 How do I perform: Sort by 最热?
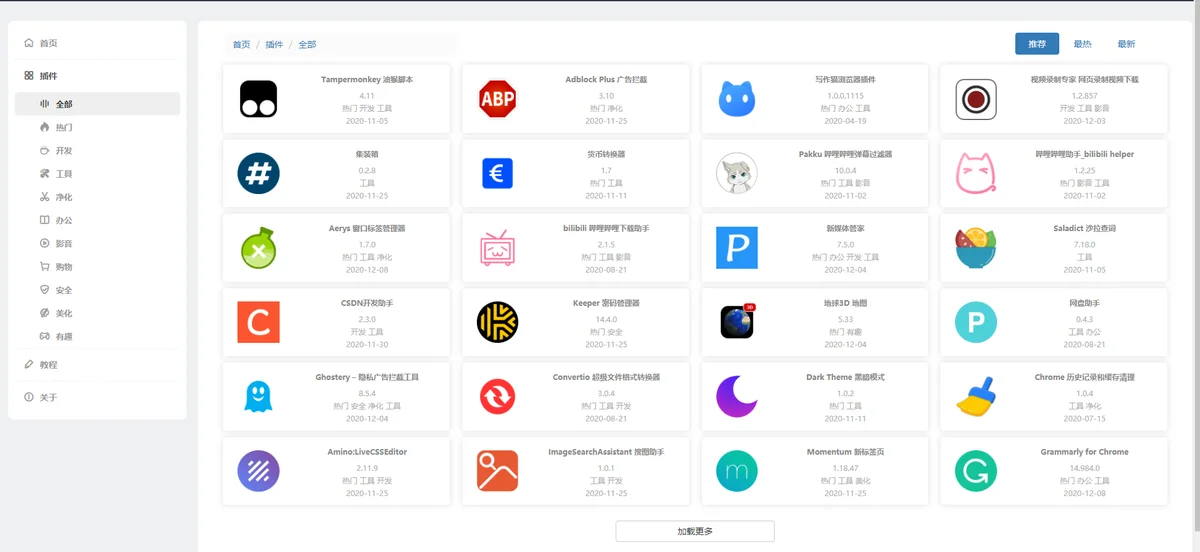coord(1082,44)
